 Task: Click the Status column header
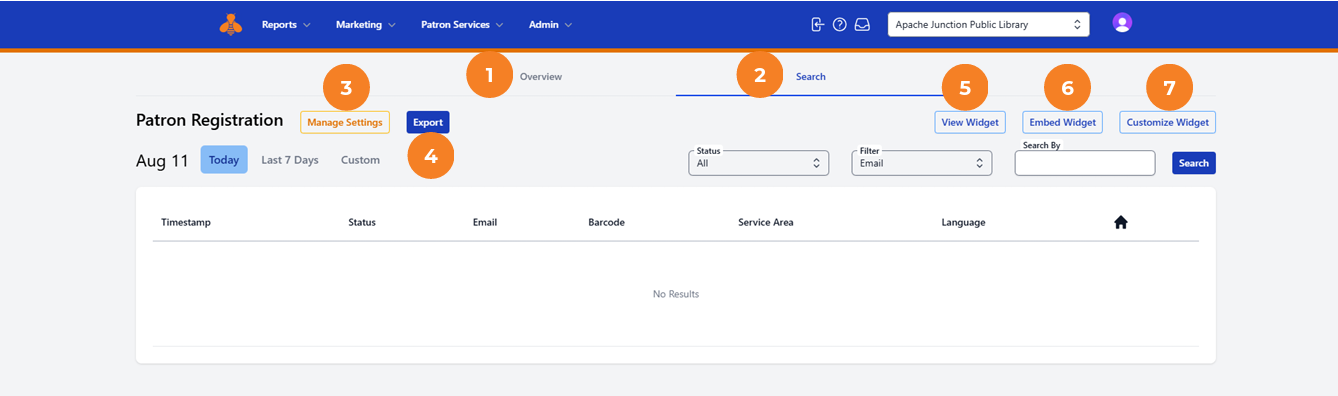click(x=362, y=222)
